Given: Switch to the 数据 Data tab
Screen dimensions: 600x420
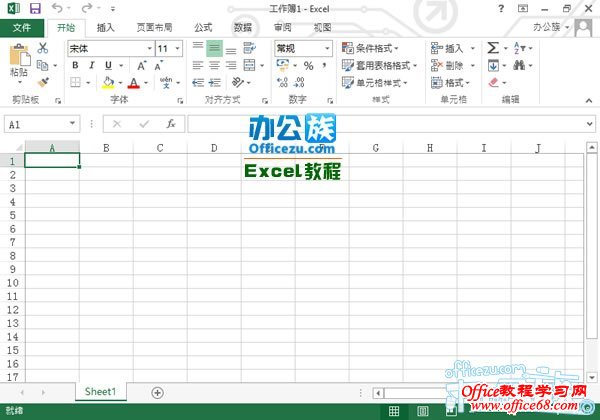Looking at the screenshot, I should [243, 28].
